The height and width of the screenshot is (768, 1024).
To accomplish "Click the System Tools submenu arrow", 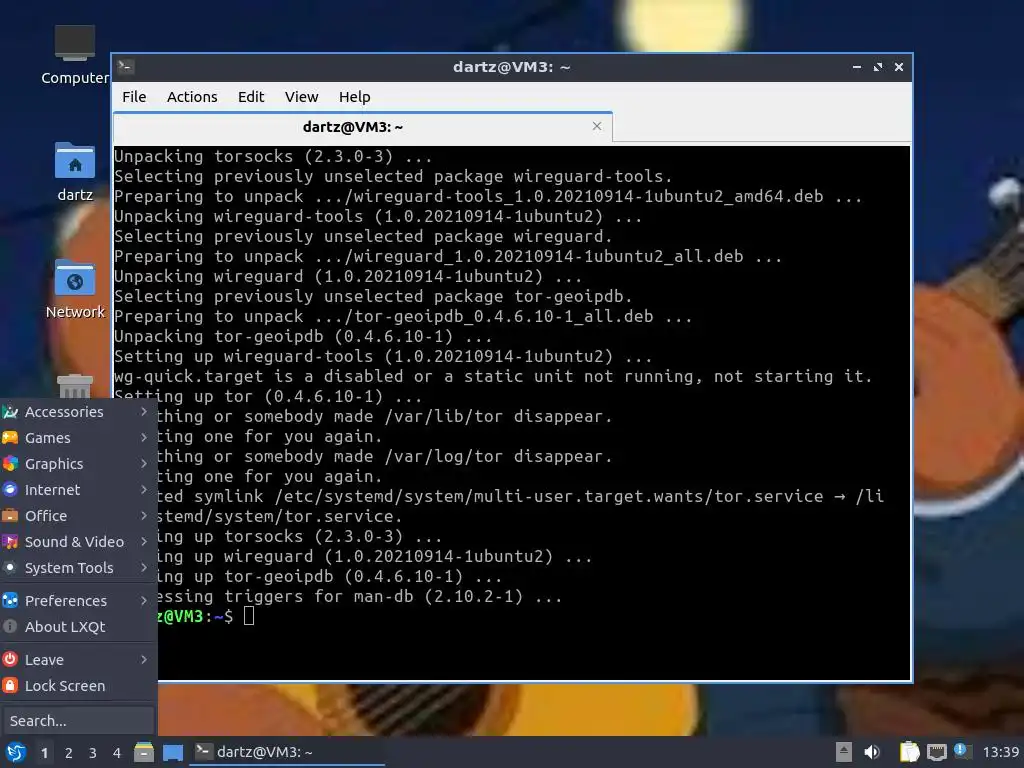I will pos(144,568).
